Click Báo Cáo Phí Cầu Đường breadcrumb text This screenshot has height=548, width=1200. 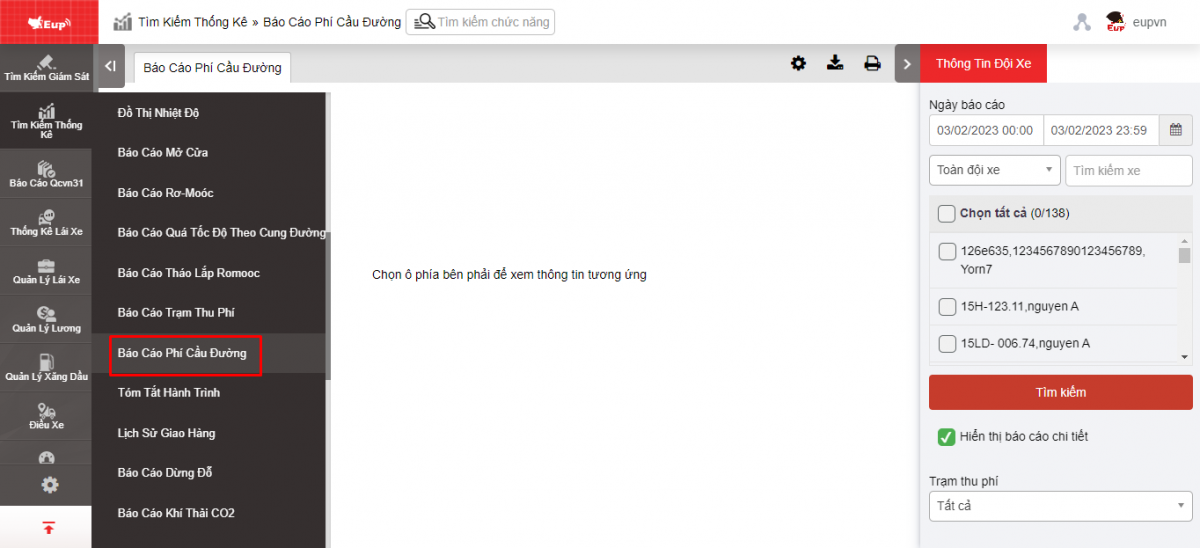click(x=332, y=21)
